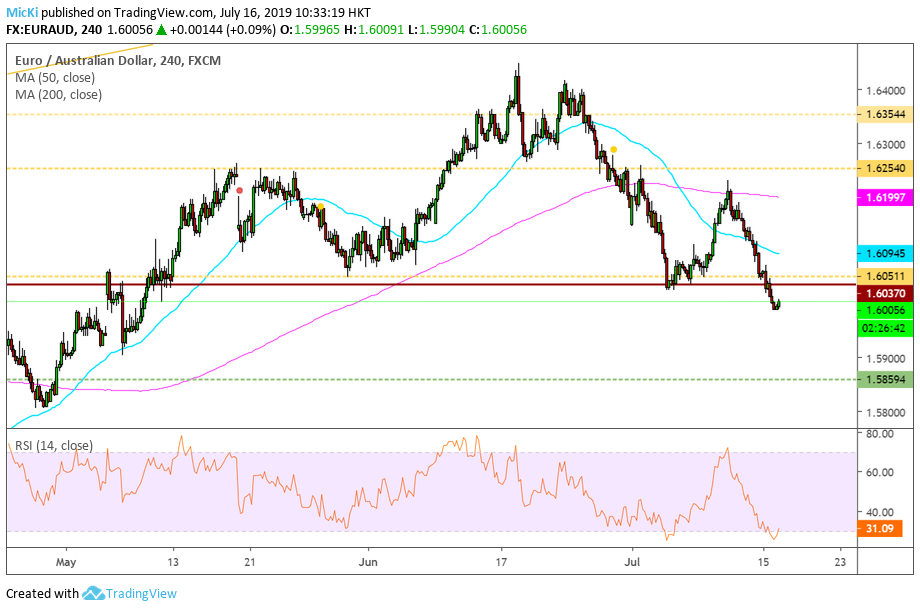Click the orange 31.09 RSI value label

coord(880,529)
